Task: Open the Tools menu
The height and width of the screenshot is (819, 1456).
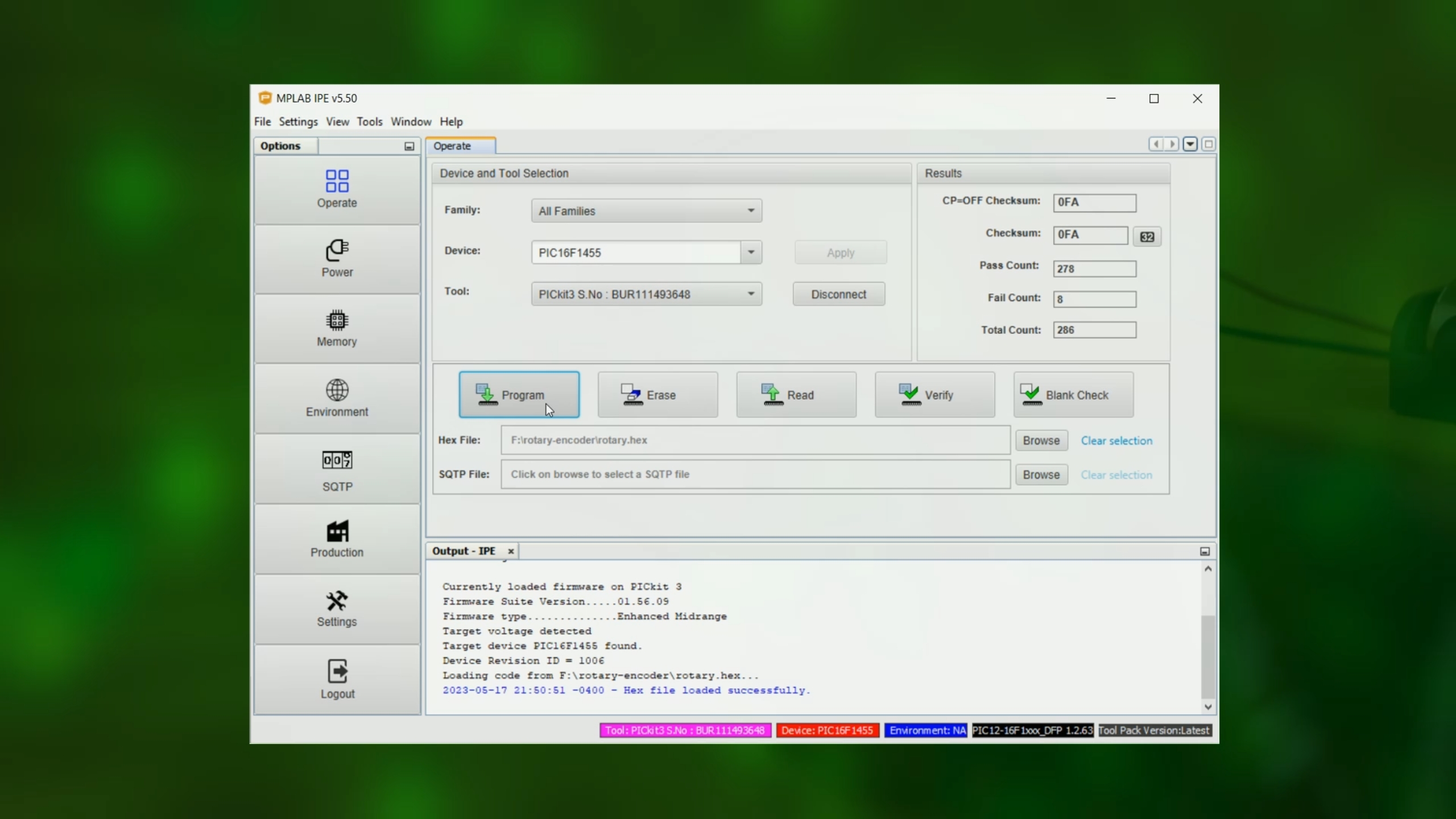Action: click(369, 122)
